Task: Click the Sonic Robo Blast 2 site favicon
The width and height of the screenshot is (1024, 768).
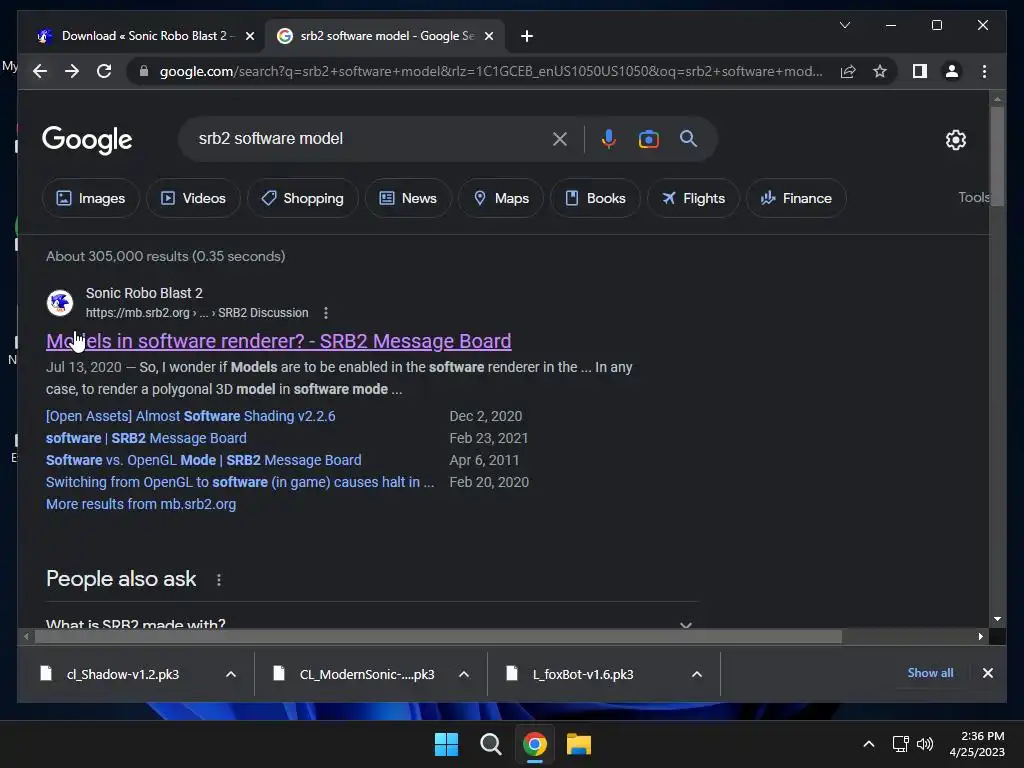Action: click(60, 303)
